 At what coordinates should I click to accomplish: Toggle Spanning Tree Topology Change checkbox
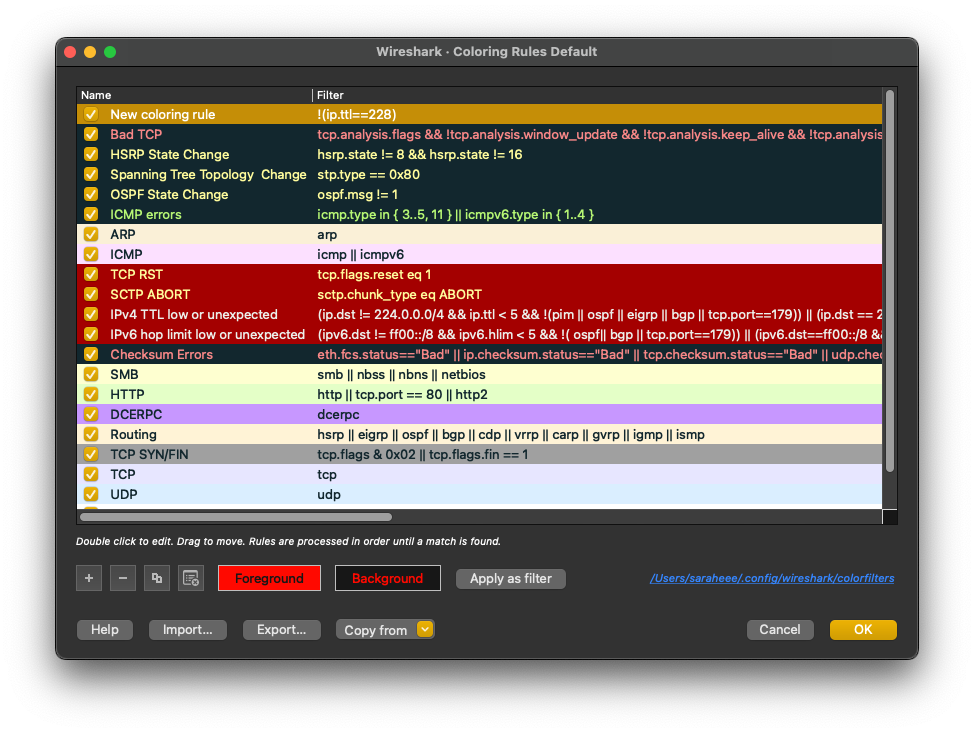pos(91,175)
